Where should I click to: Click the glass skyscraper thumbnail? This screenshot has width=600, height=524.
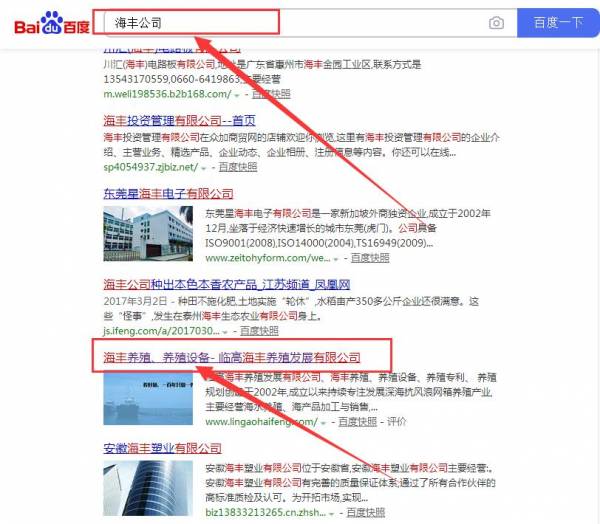coord(148,488)
